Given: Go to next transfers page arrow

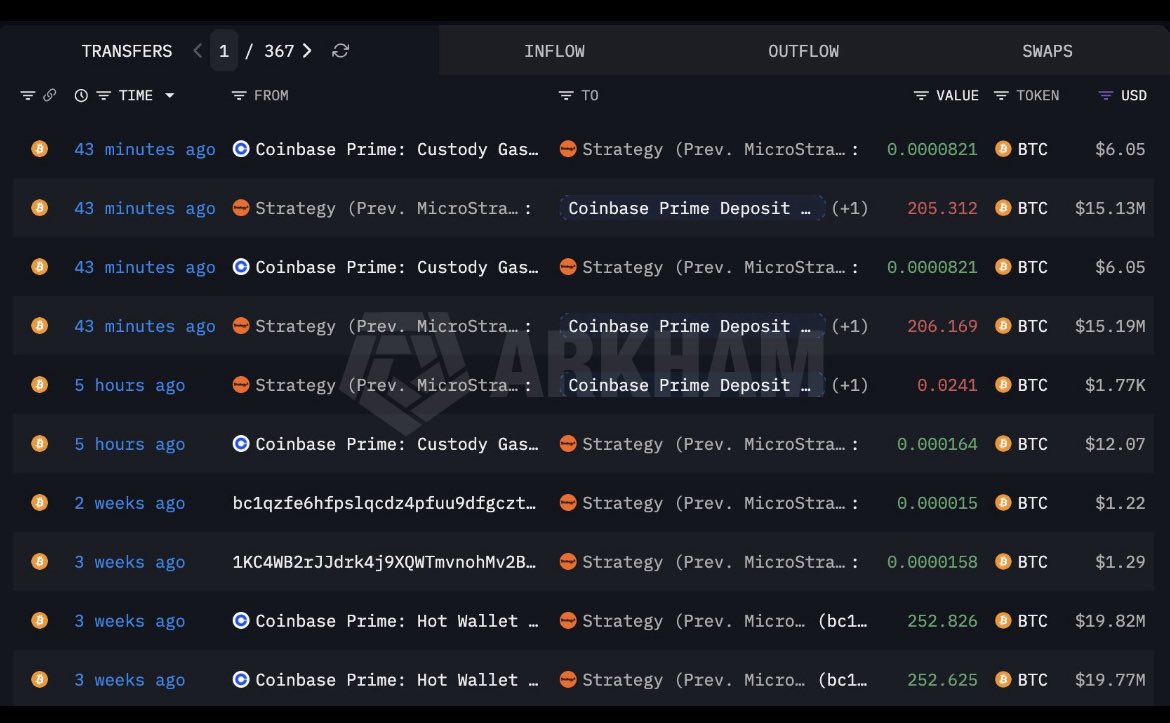Looking at the screenshot, I should [307, 51].
